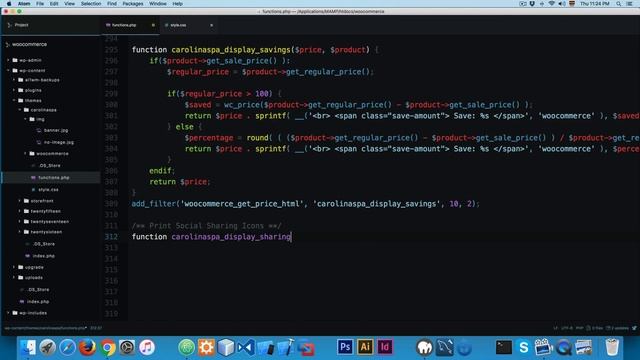
Task: Expand the uploads folder
Action: click(14, 278)
